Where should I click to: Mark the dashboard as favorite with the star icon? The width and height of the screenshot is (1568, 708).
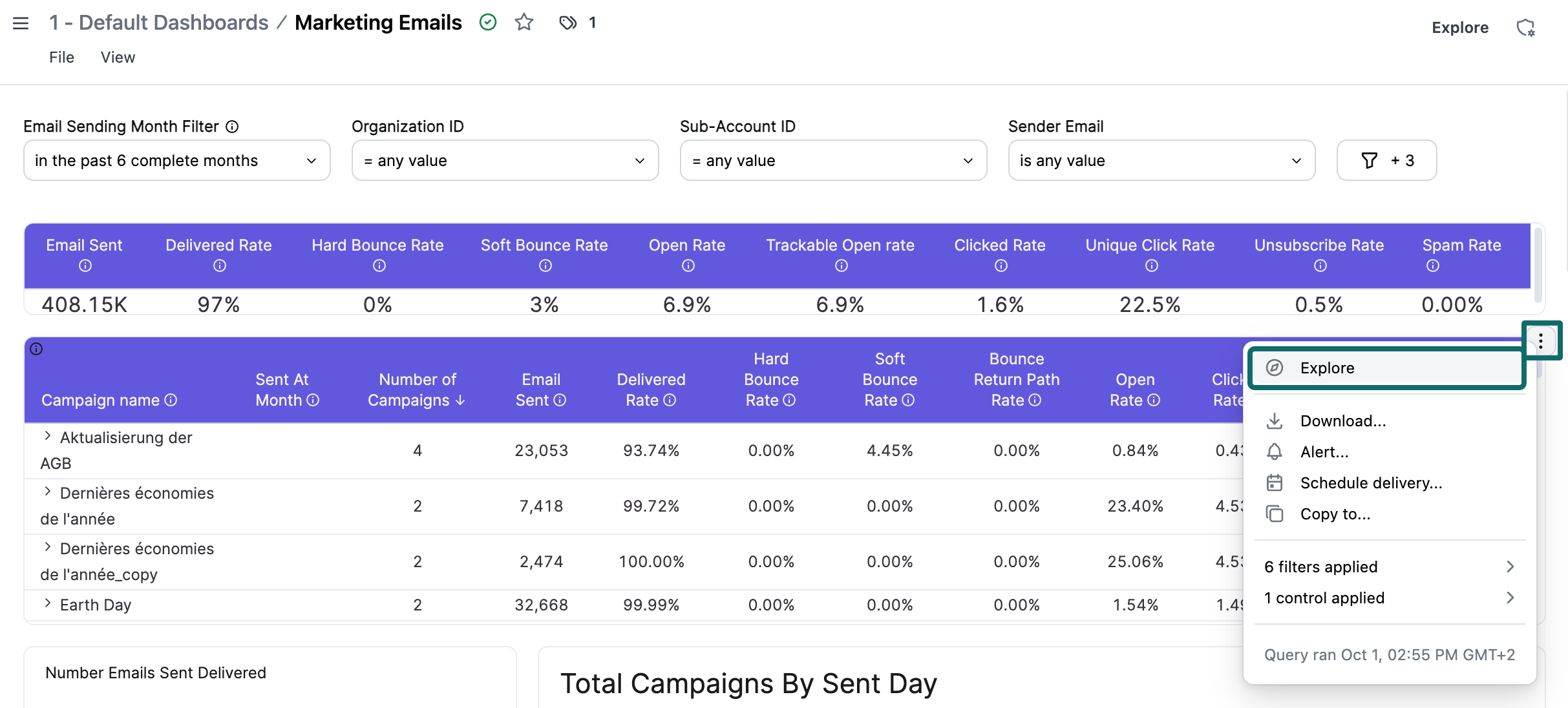pos(524,23)
